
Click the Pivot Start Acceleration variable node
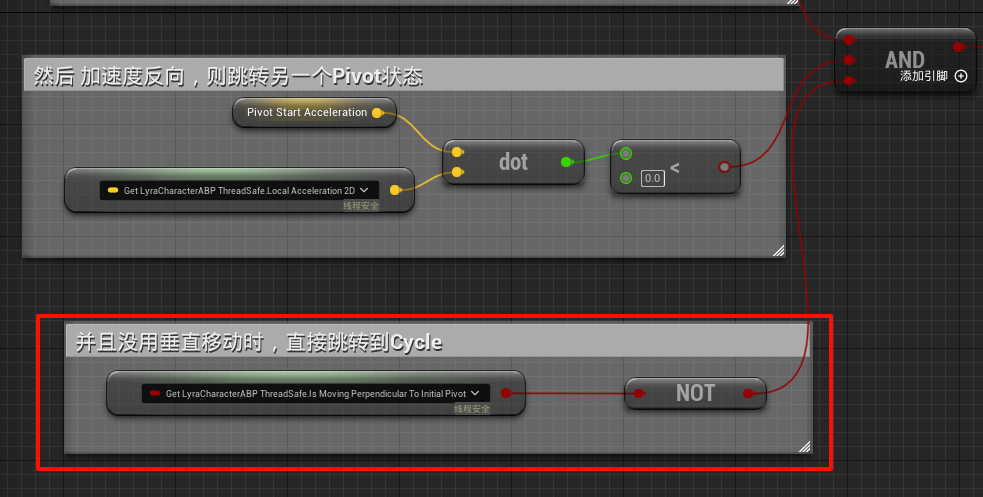(x=314, y=113)
